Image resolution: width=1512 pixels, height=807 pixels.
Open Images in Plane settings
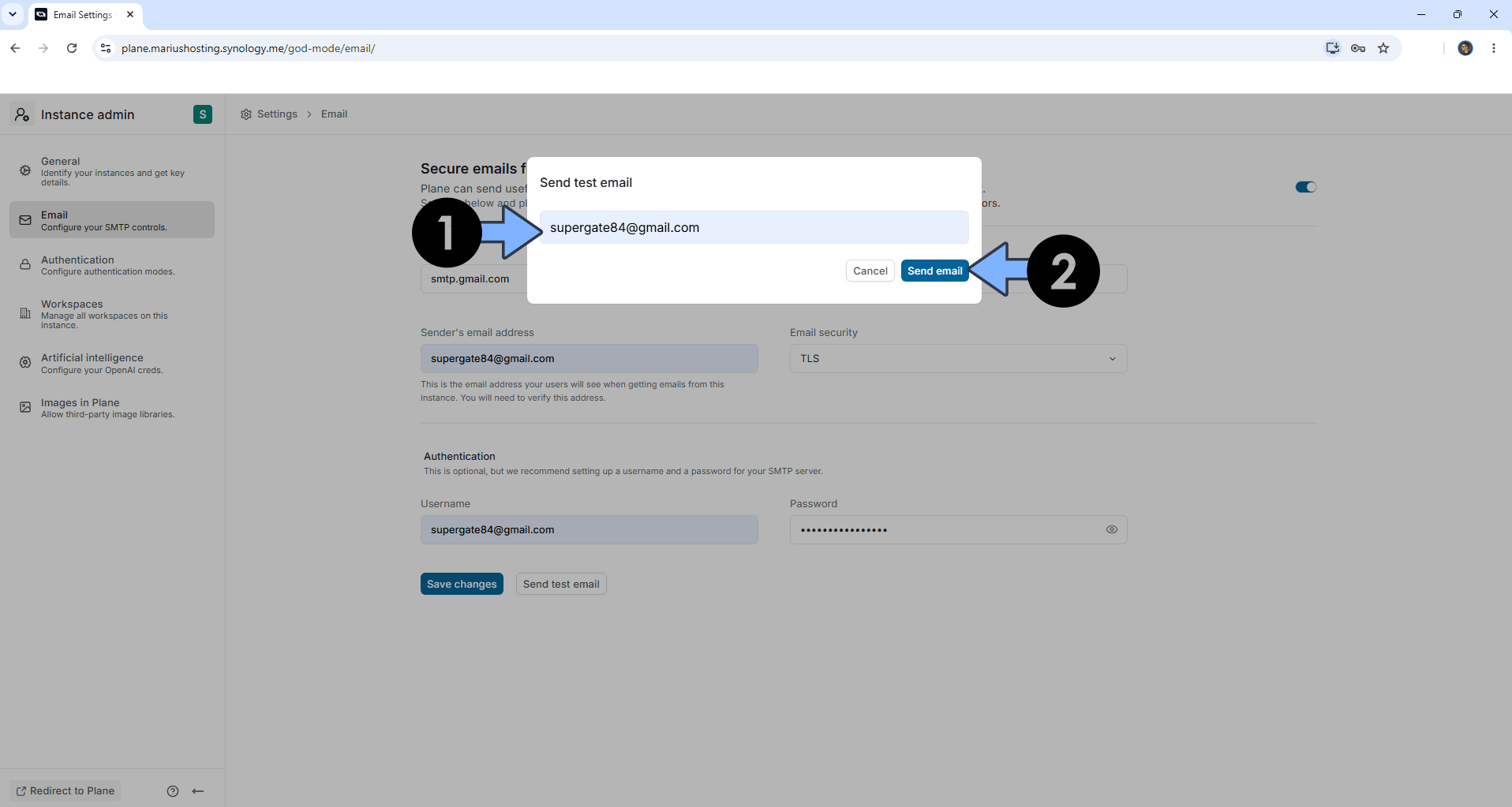[112, 408]
